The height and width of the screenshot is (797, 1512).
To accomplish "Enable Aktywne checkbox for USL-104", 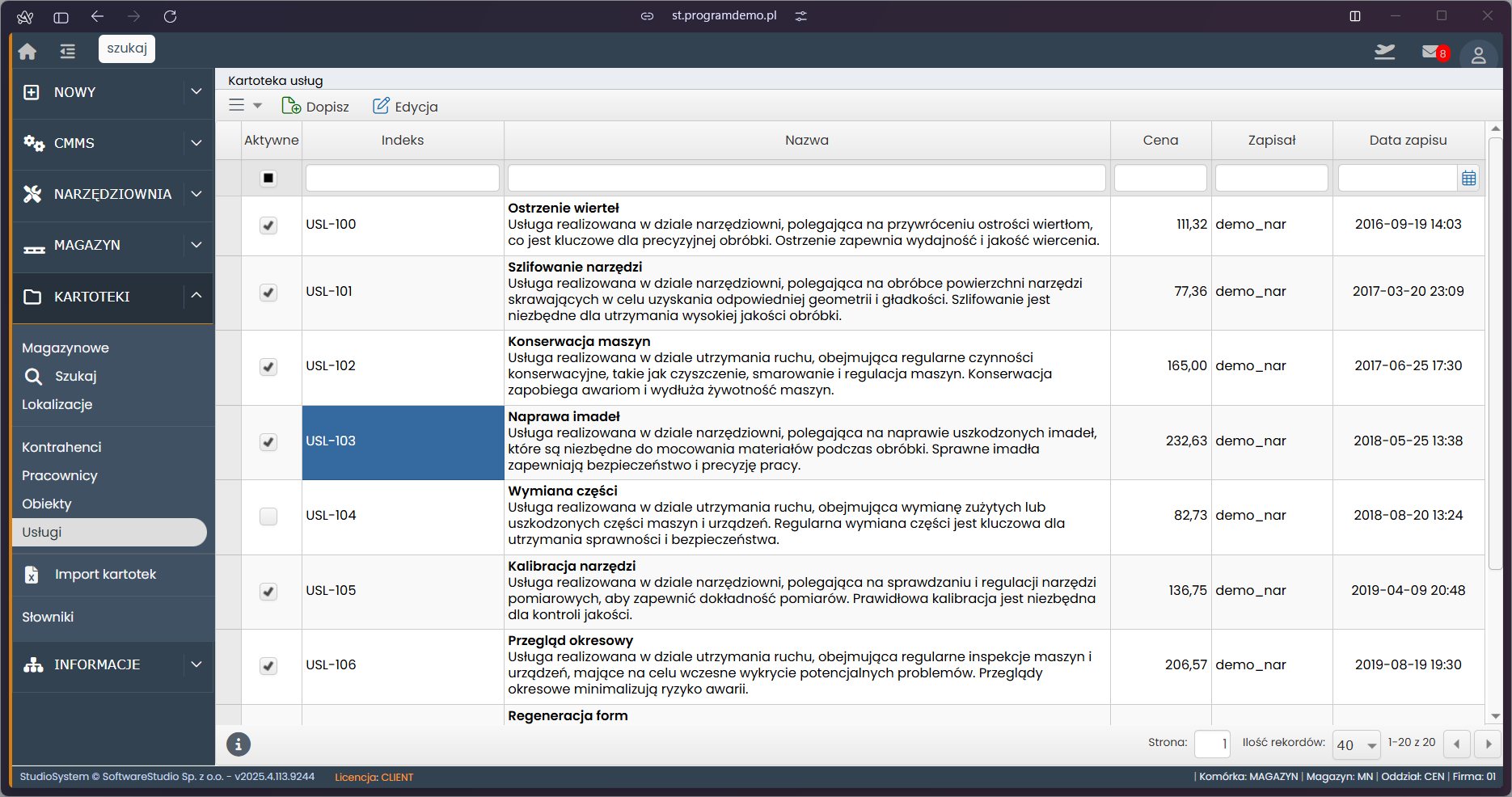I will pyautogui.click(x=268, y=517).
